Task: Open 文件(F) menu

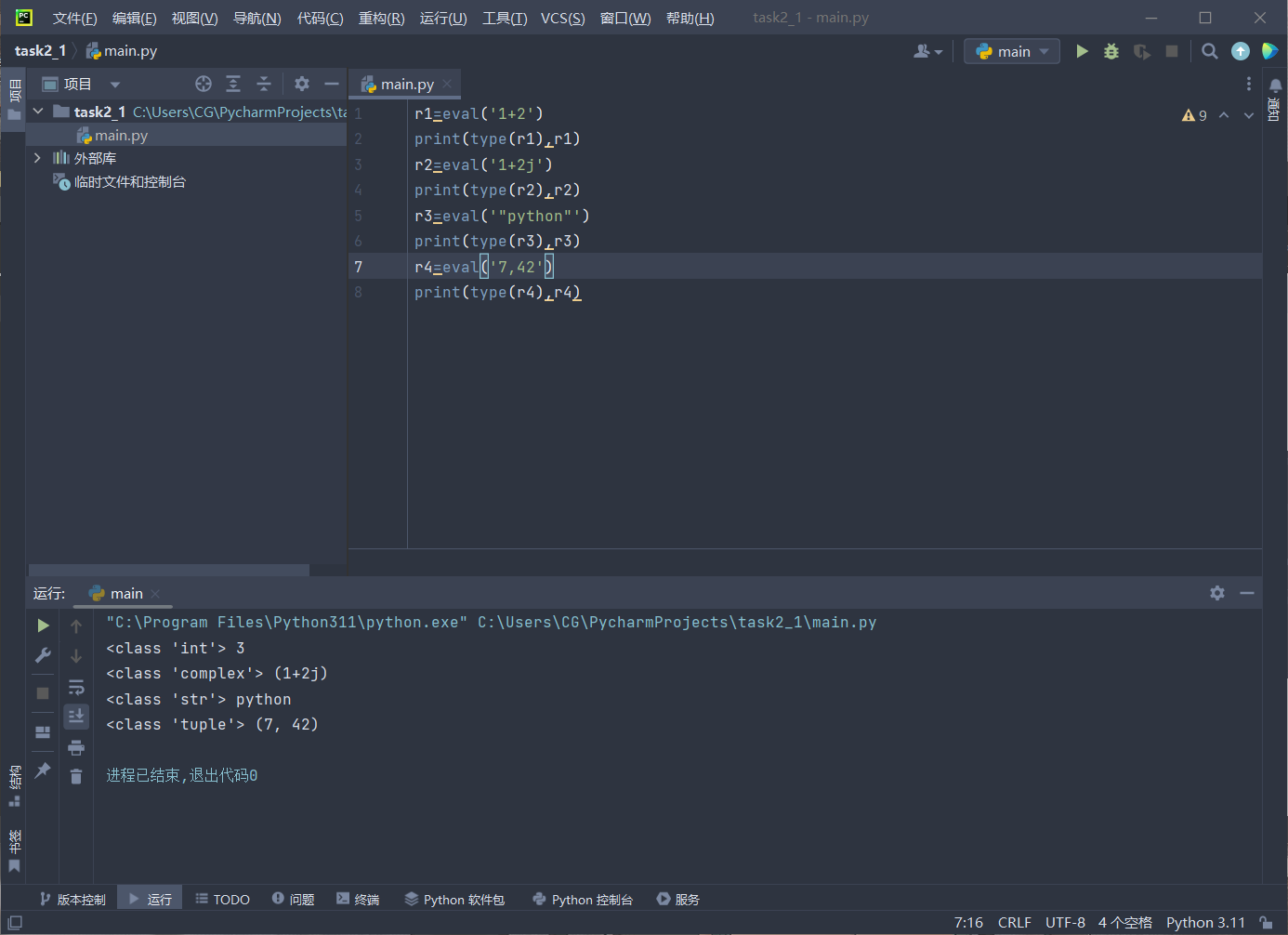Action: point(74,18)
